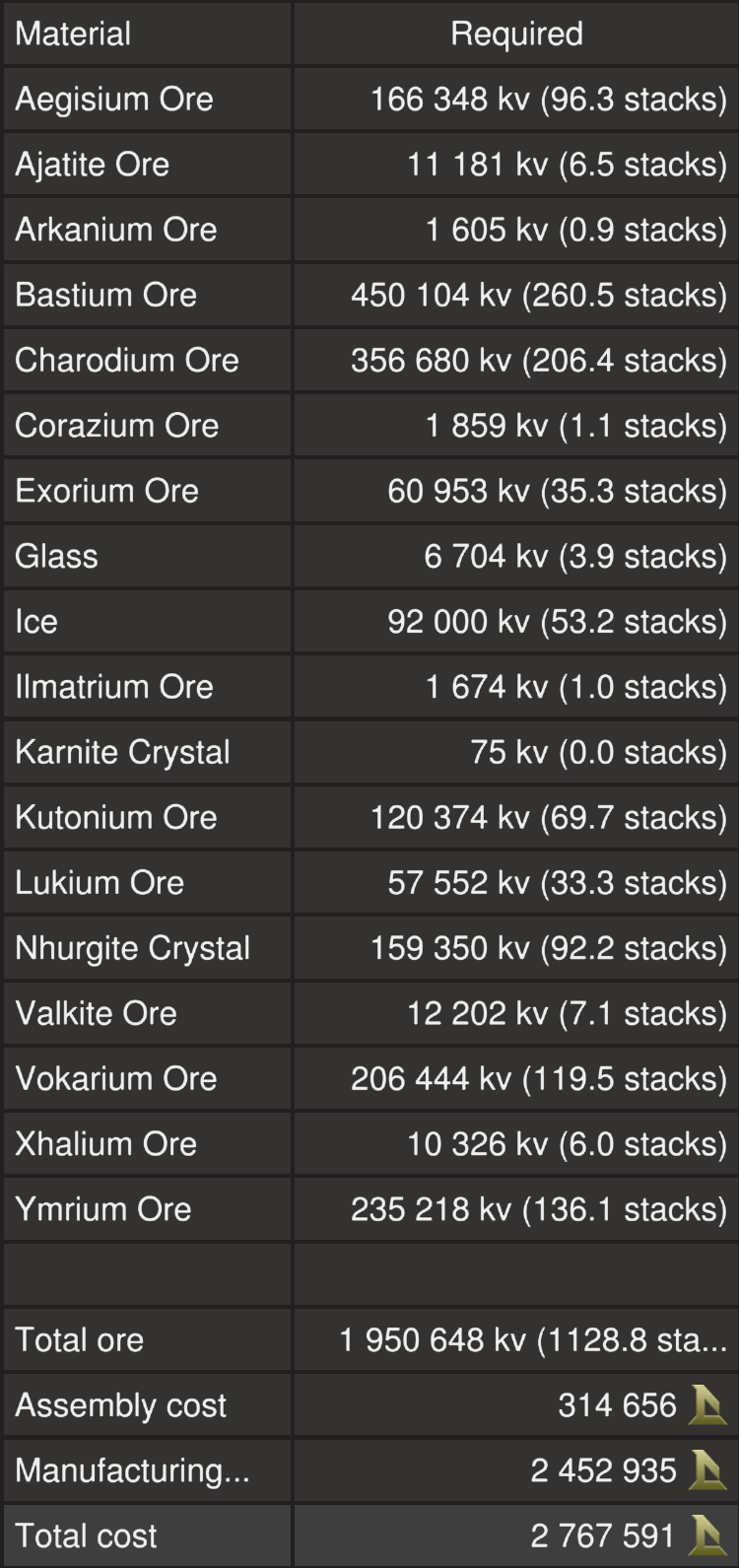The height and width of the screenshot is (1568, 739).
Task: Select the Glass material row
Action: click(x=57, y=557)
